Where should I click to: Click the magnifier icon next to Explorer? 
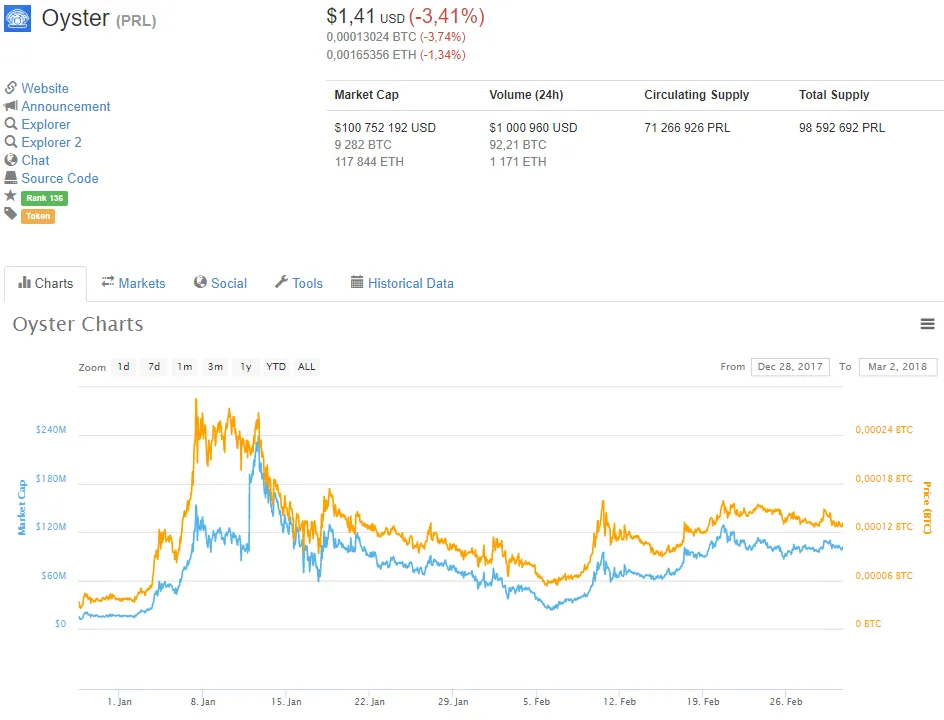point(10,124)
